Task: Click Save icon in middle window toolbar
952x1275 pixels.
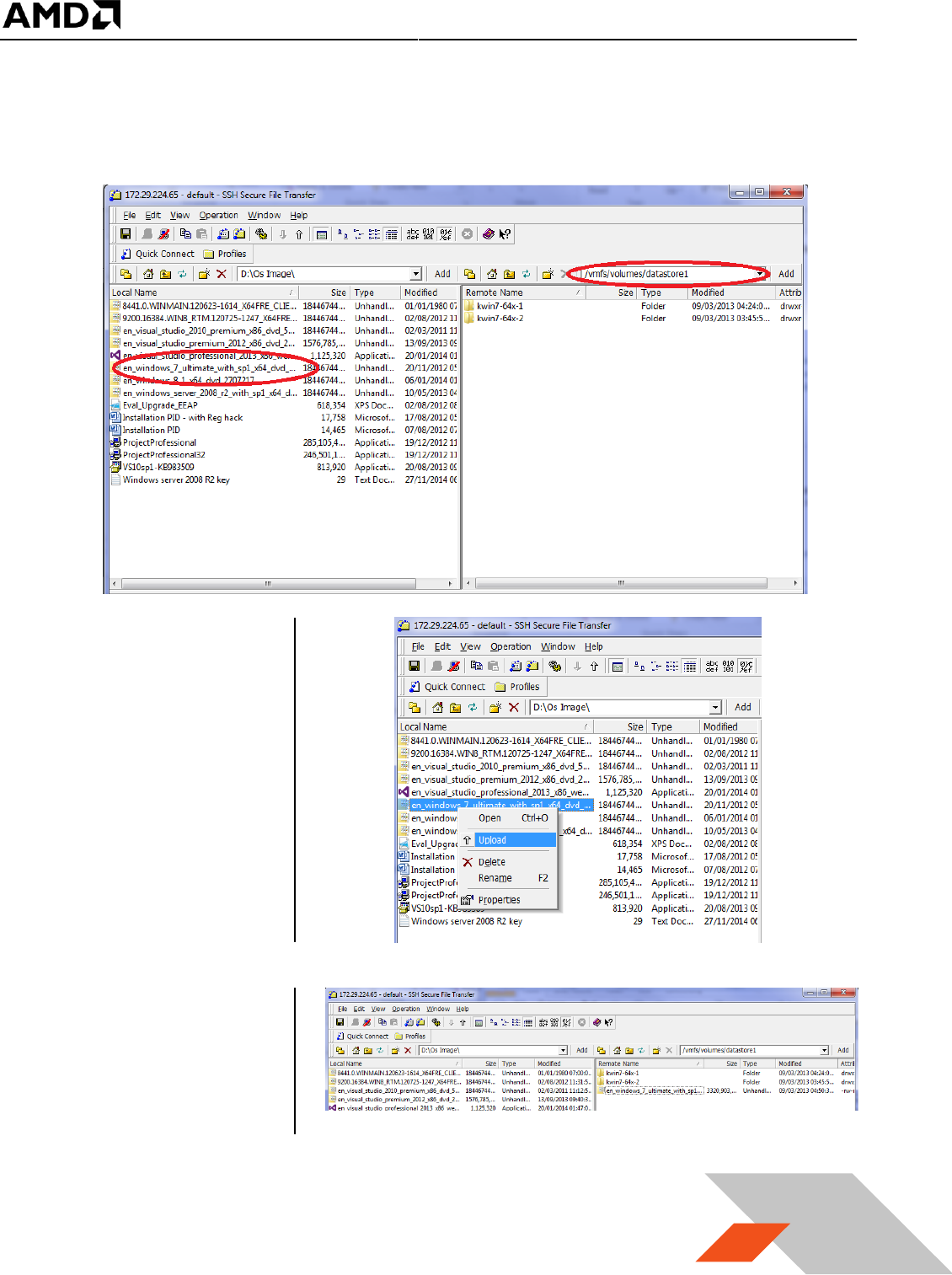Action: click(414, 666)
